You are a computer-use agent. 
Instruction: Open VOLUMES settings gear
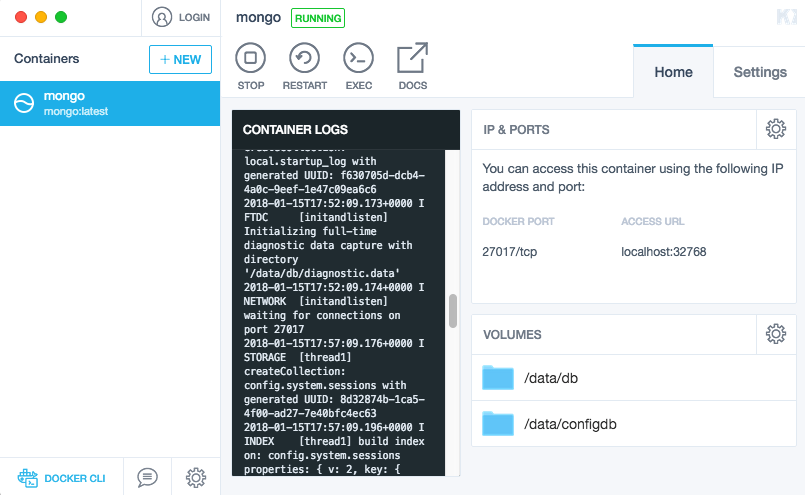click(x=776, y=334)
